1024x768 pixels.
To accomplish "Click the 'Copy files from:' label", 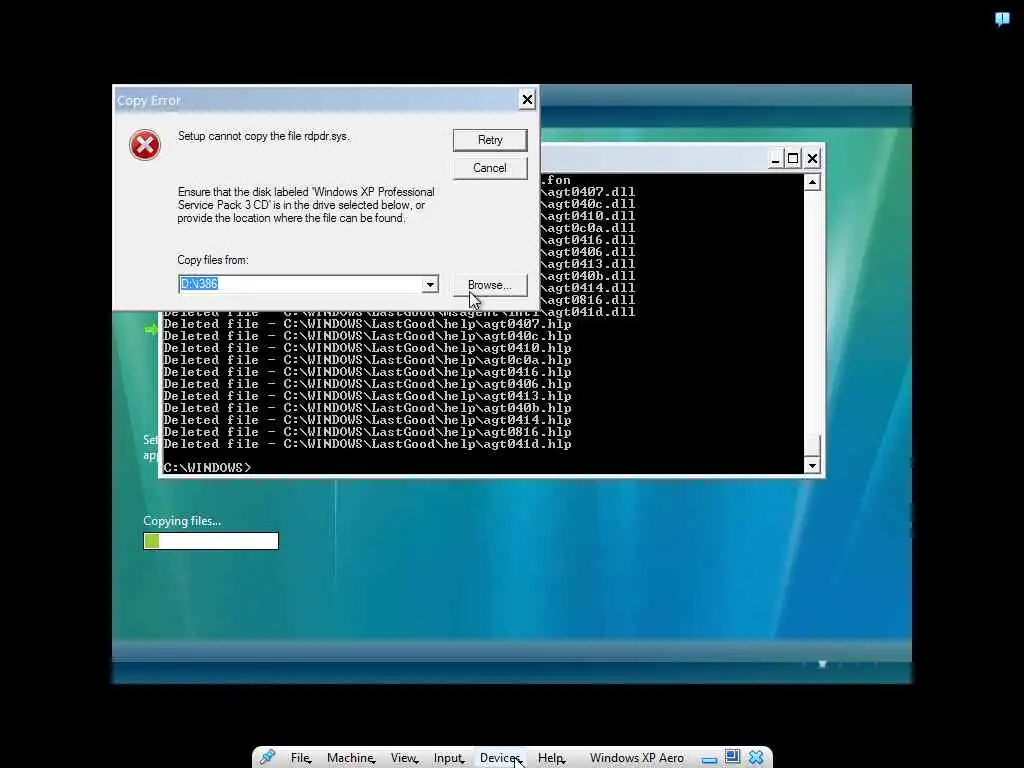I will click(213, 260).
